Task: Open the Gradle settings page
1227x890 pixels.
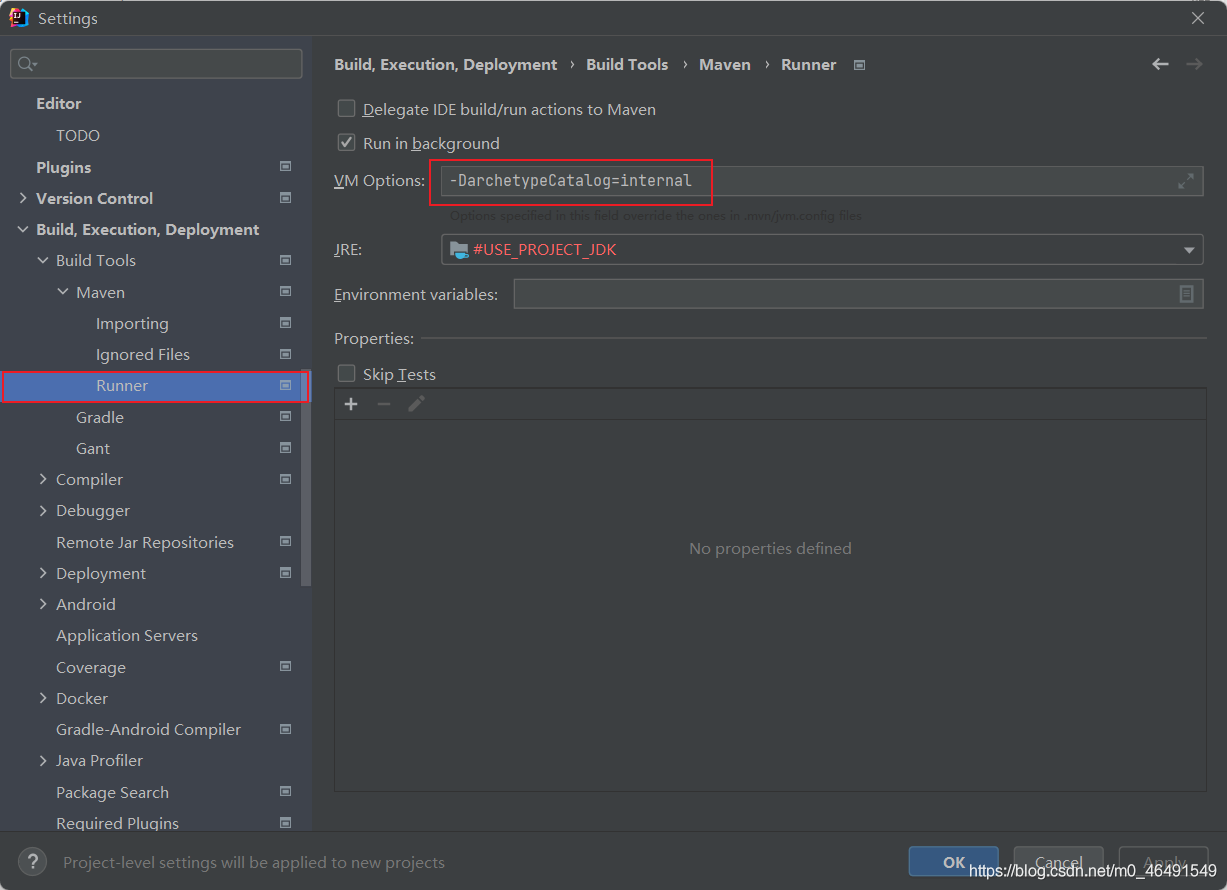Action: pyautogui.click(x=100, y=417)
